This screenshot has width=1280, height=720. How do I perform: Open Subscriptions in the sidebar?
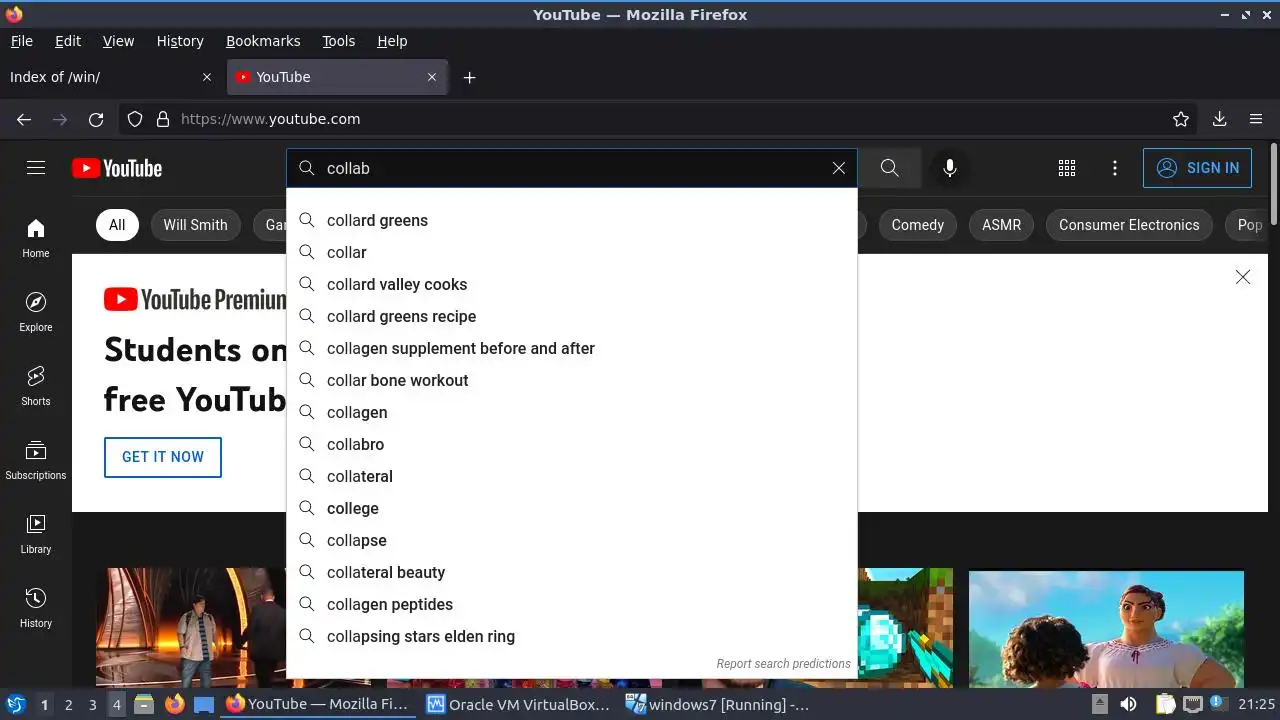[x=36, y=461]
